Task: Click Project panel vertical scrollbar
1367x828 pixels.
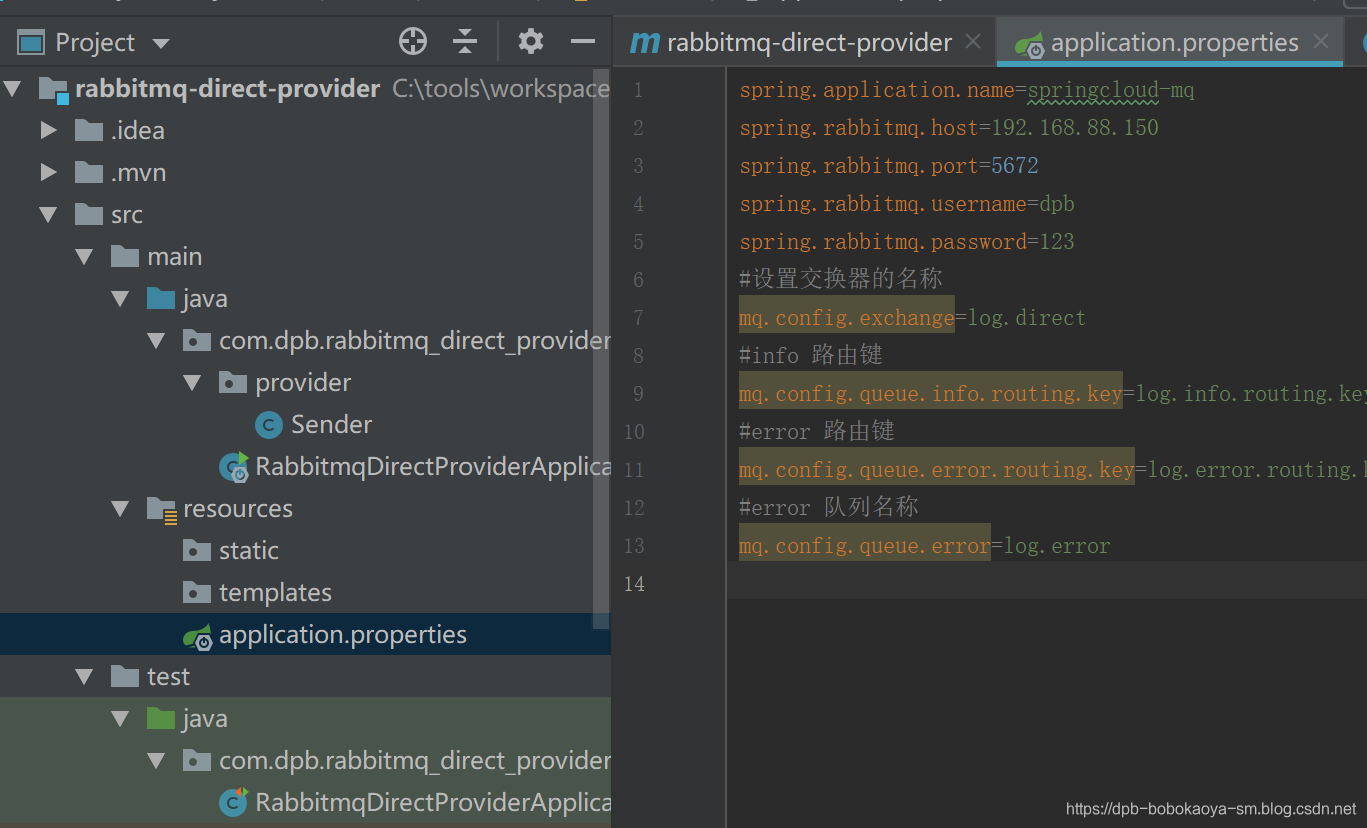Action: [x=601, y=348]
